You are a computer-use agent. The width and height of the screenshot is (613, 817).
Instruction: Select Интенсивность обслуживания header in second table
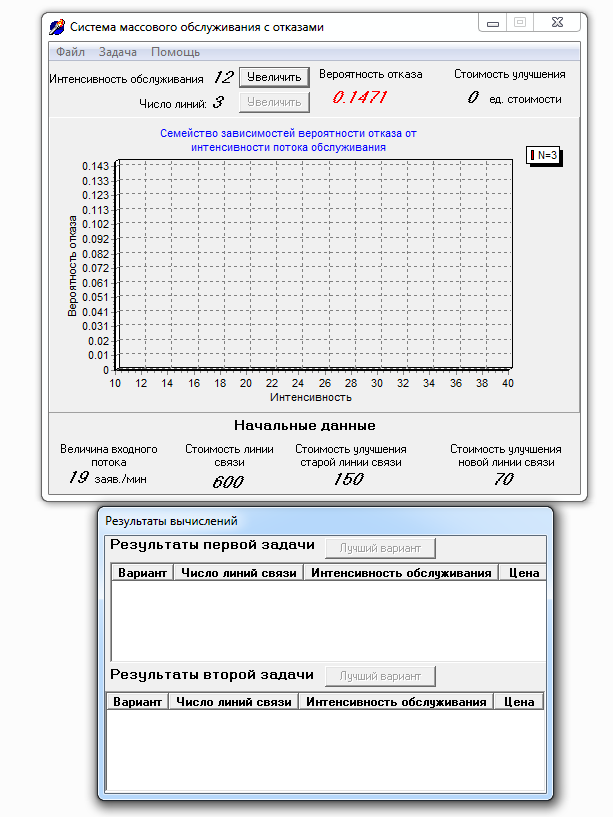tap(396, 702)
